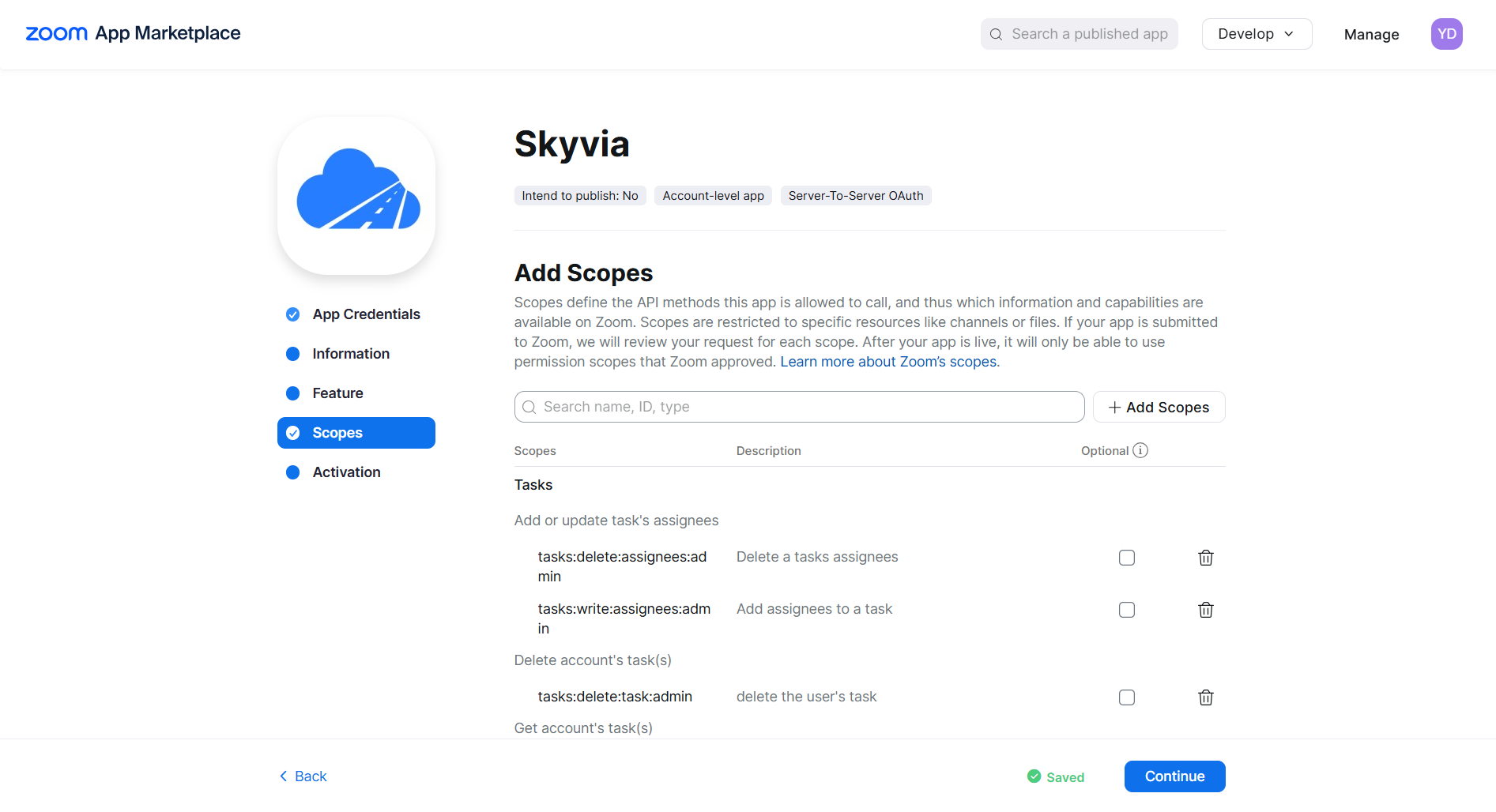Screen dimensions: 1496x812
Task: Focus the Search a published app field
Action: [x=1079, y=34]
